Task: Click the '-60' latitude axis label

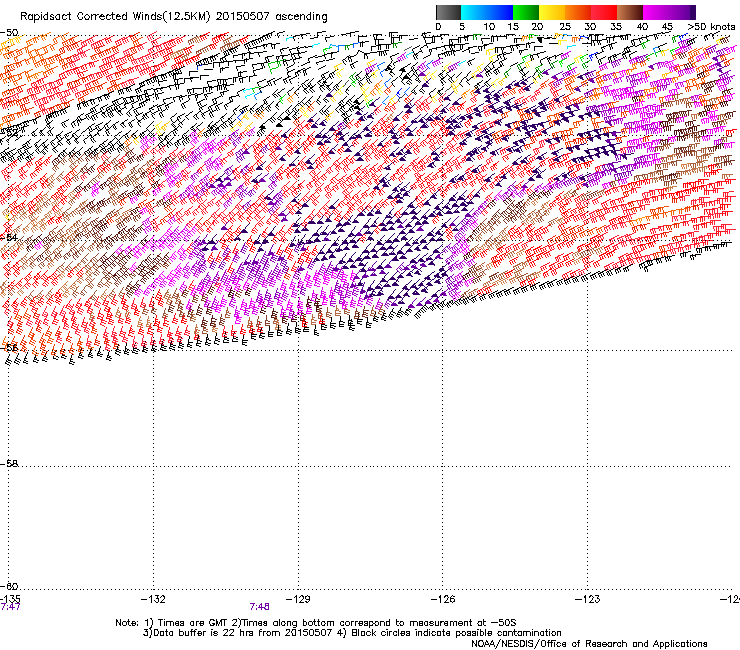Action: tap(9, 586)
